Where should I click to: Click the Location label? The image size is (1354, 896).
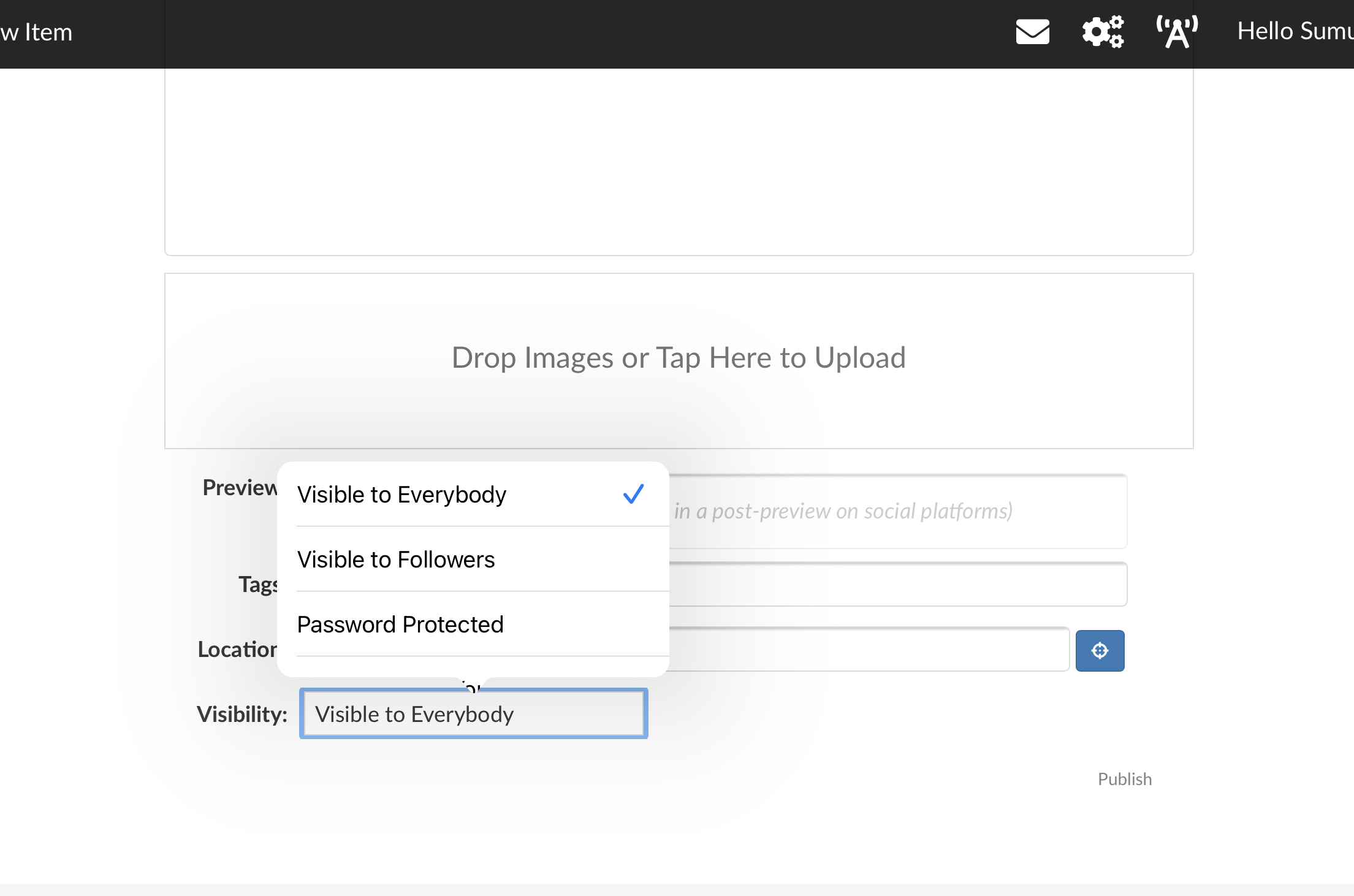tap(237, 649)
